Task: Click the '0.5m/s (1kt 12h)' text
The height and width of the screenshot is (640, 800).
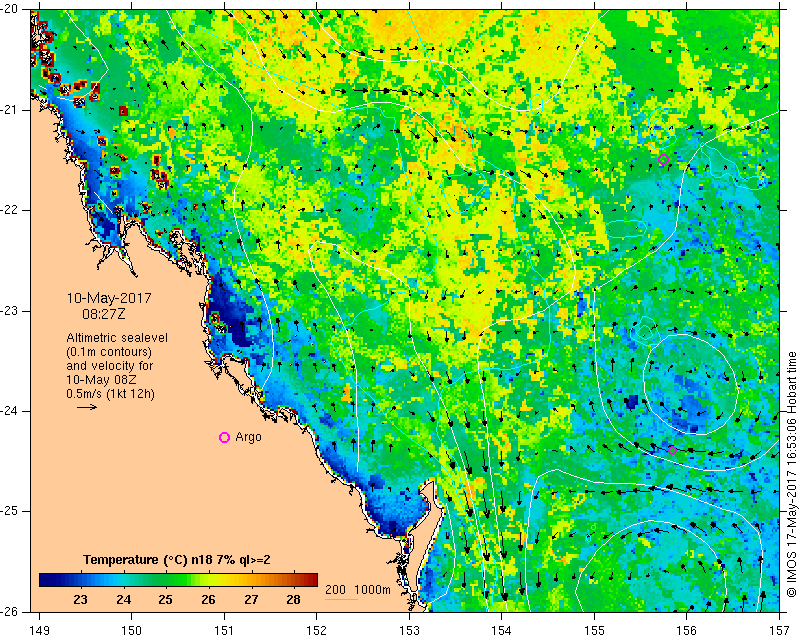Action: pyautogui.click(x=111, y=394)
